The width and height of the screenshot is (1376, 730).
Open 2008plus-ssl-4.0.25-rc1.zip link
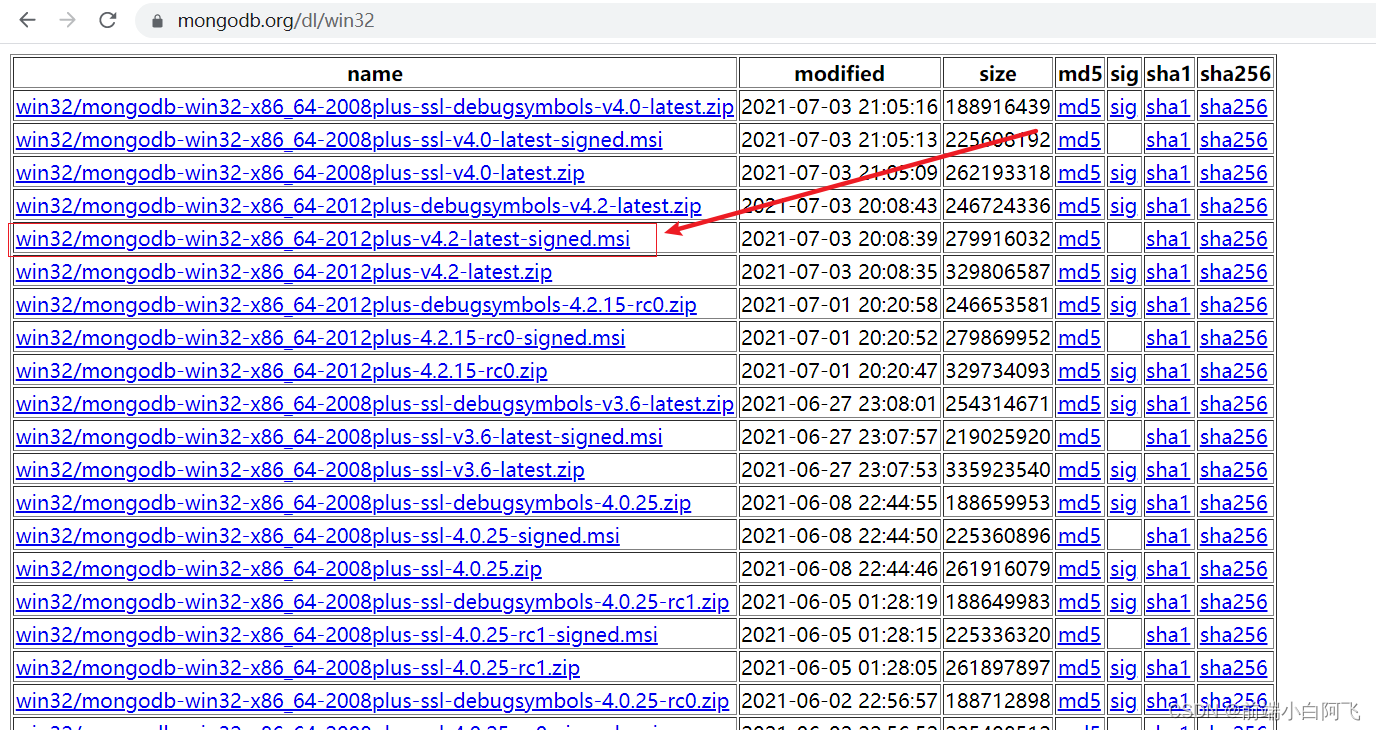tap(298, 668)
